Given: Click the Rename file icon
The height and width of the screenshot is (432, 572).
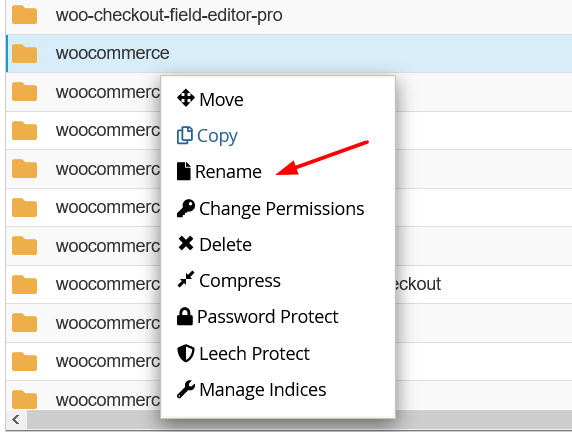Looking at the screenshot, I should 184,171.
